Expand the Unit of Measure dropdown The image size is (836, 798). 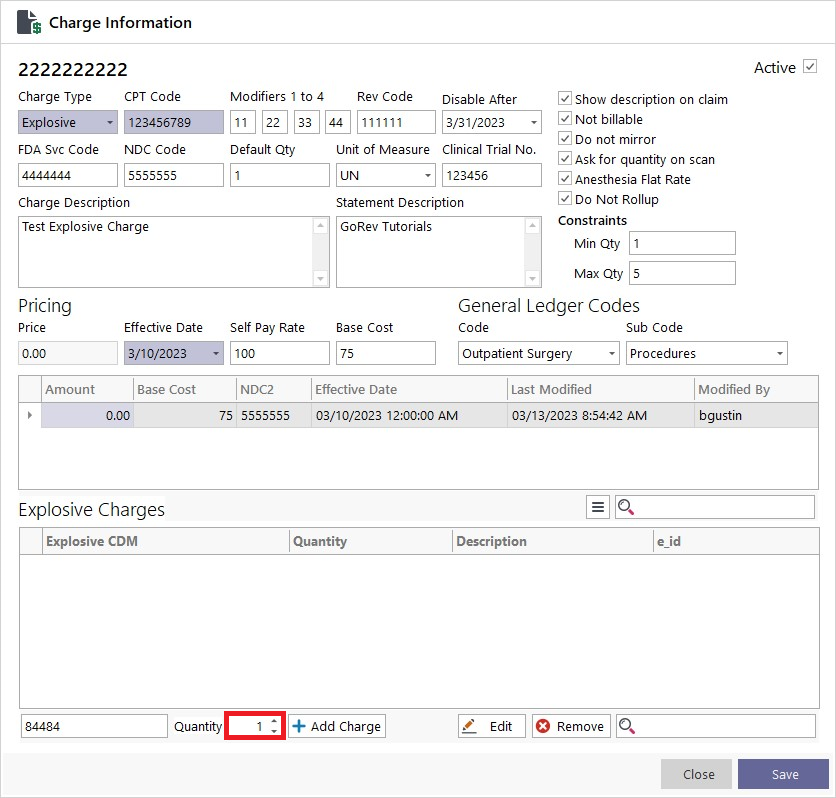(427, 175)
